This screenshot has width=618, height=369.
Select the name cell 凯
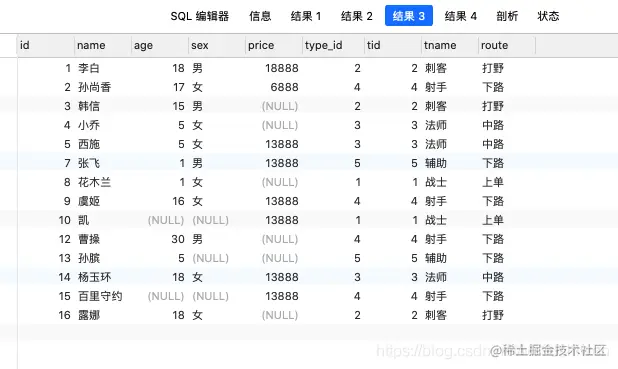pyautogui.click(x=84, y=220)
